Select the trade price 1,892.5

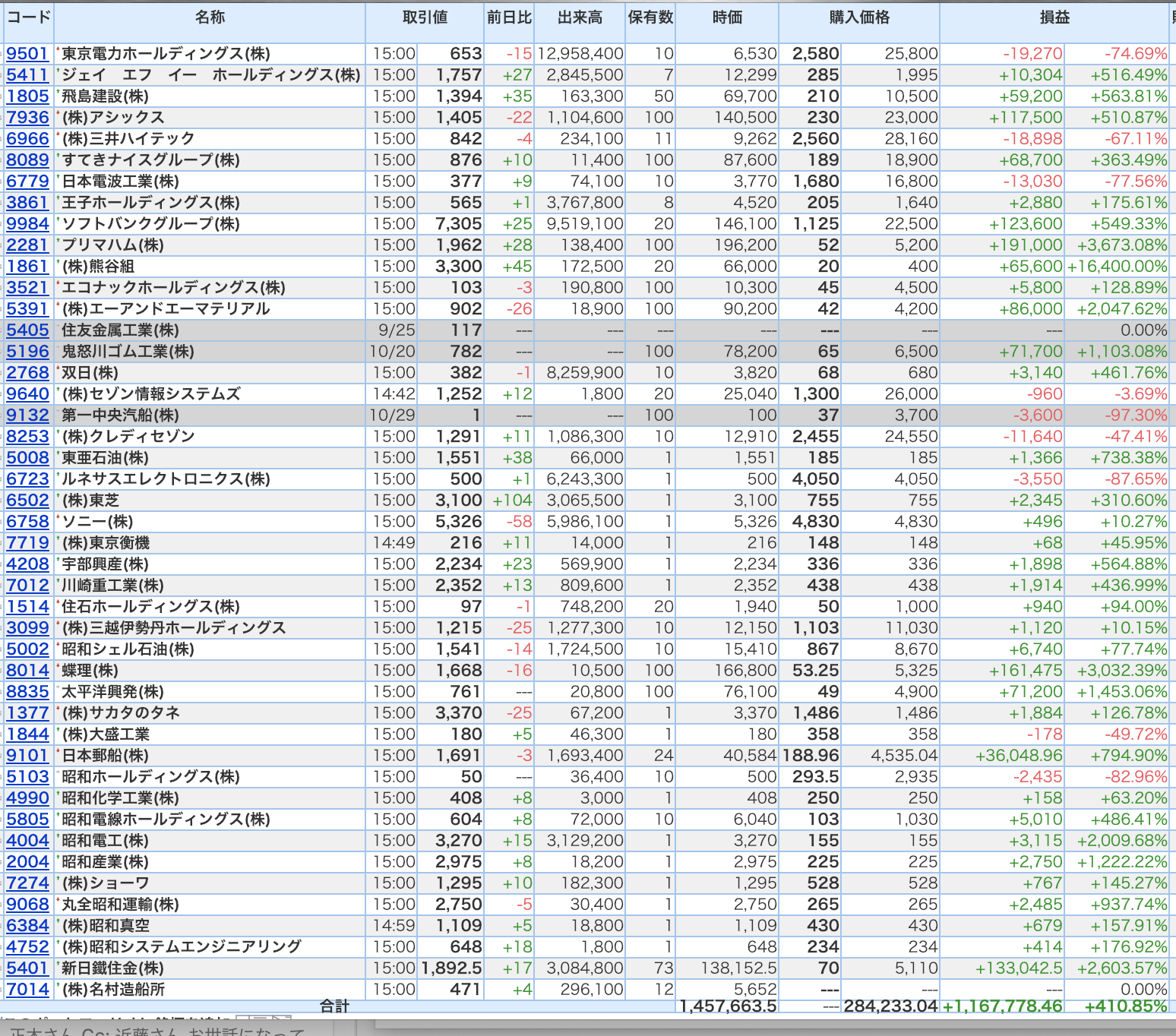pyautogui.click(x=451, y=968)
